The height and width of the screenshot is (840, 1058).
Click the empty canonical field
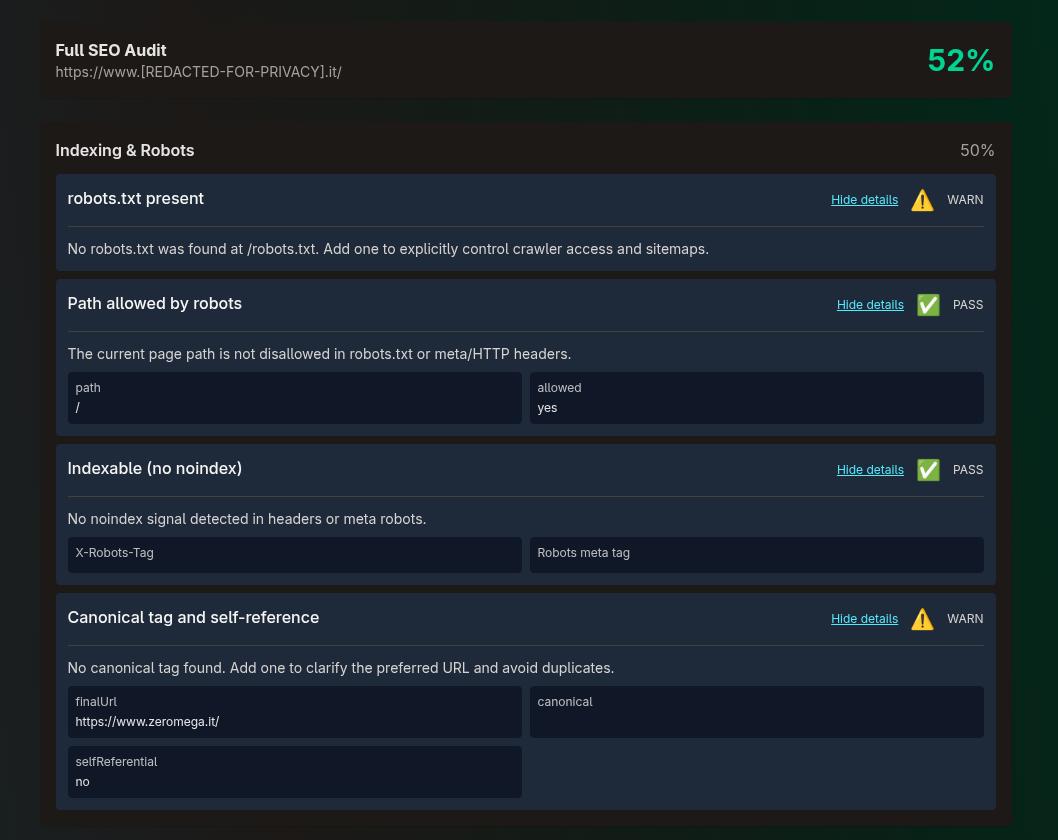pyautogui.click(x=756, y=712)
